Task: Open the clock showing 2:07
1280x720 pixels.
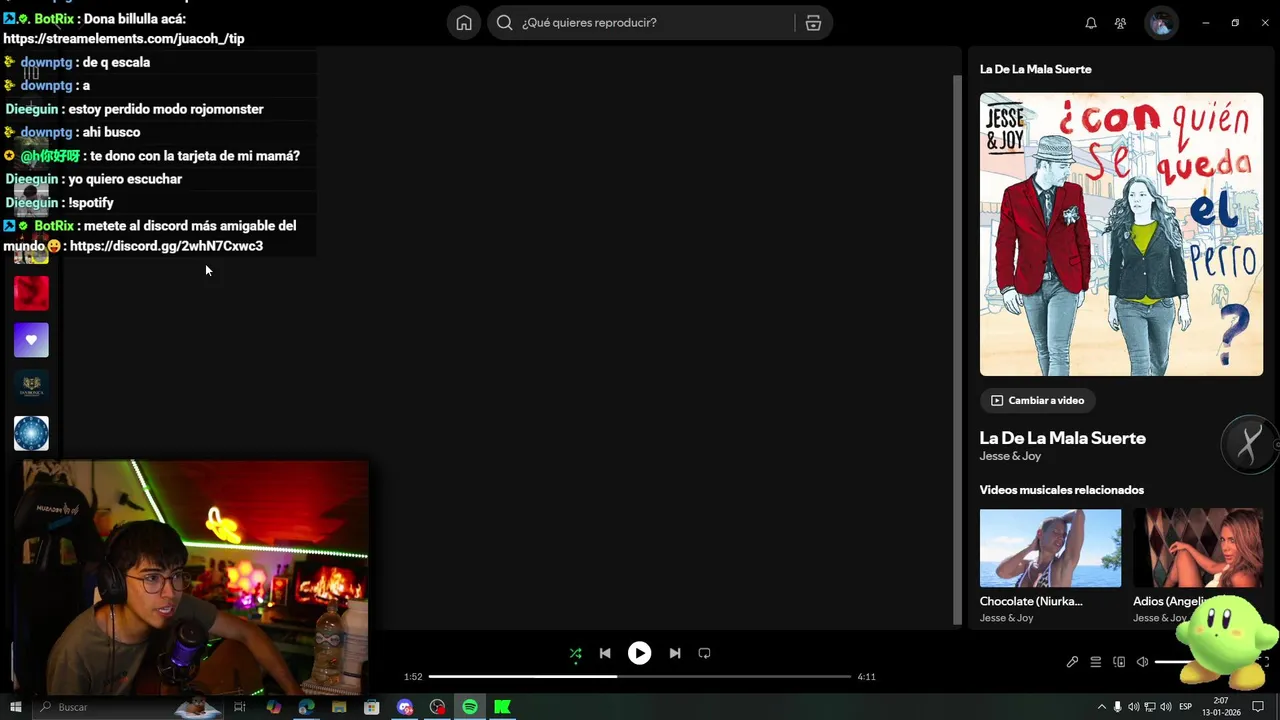Action: (1221, 707)
